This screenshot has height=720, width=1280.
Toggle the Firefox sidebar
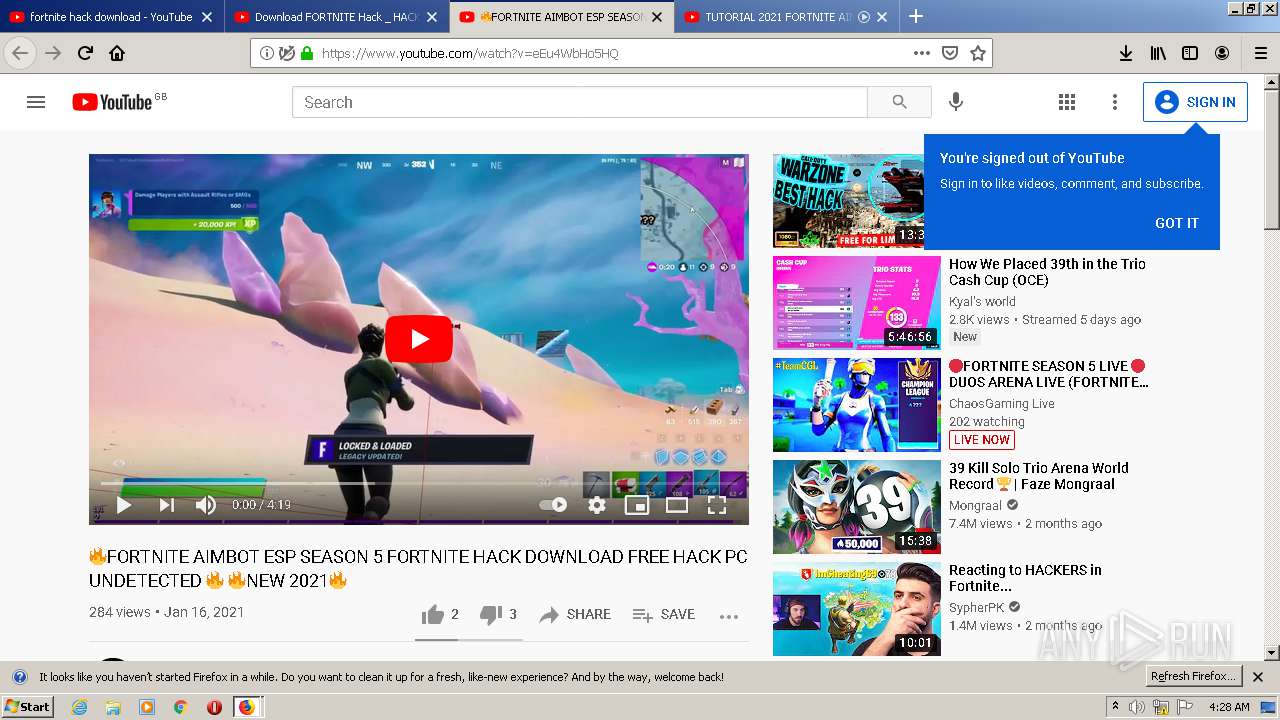click(x=1190, y=53)
